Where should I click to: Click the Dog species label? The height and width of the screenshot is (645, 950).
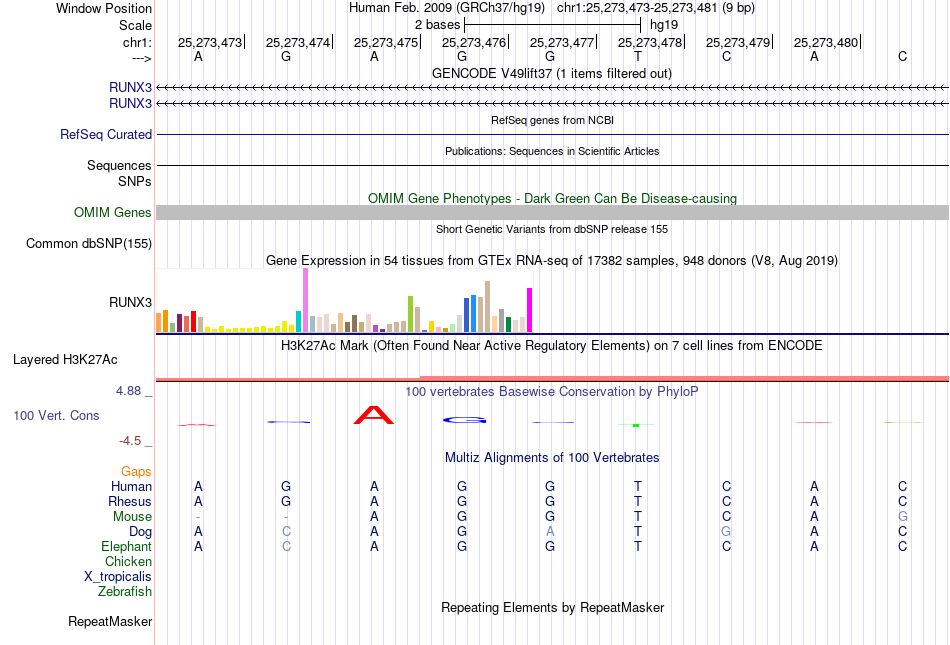(x=140, y=532)
